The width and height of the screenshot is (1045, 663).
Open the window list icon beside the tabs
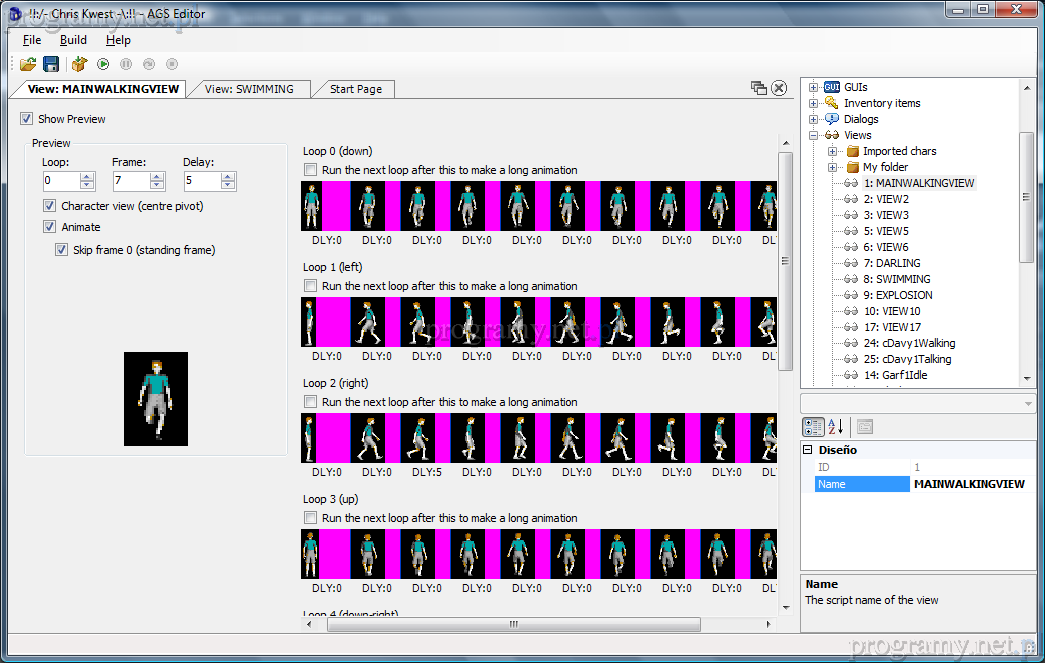point(759,88)
